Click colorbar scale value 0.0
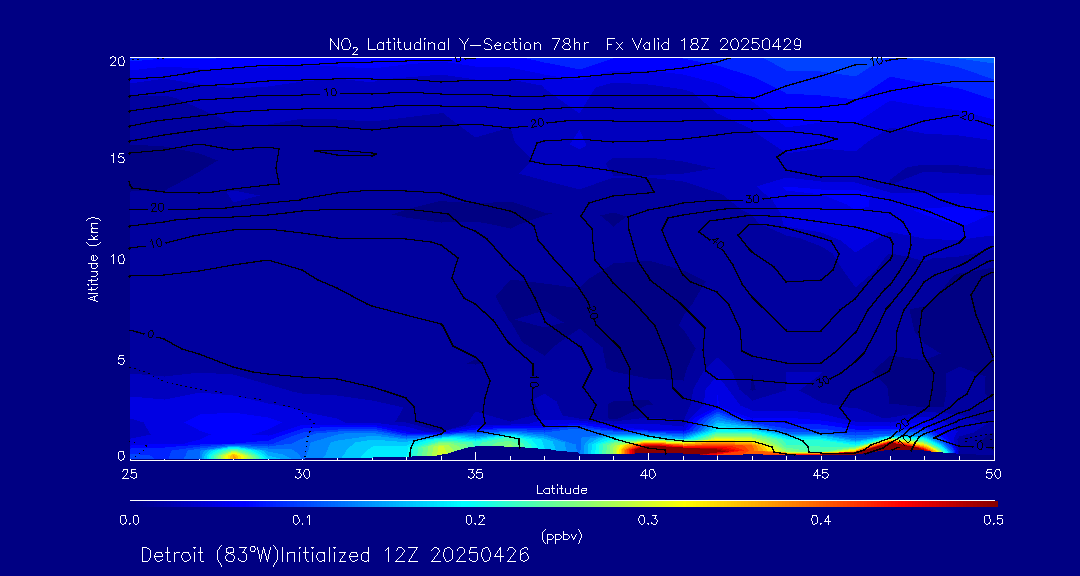Viewport: 1080px width, 576px height. click(x=129, y=520)
